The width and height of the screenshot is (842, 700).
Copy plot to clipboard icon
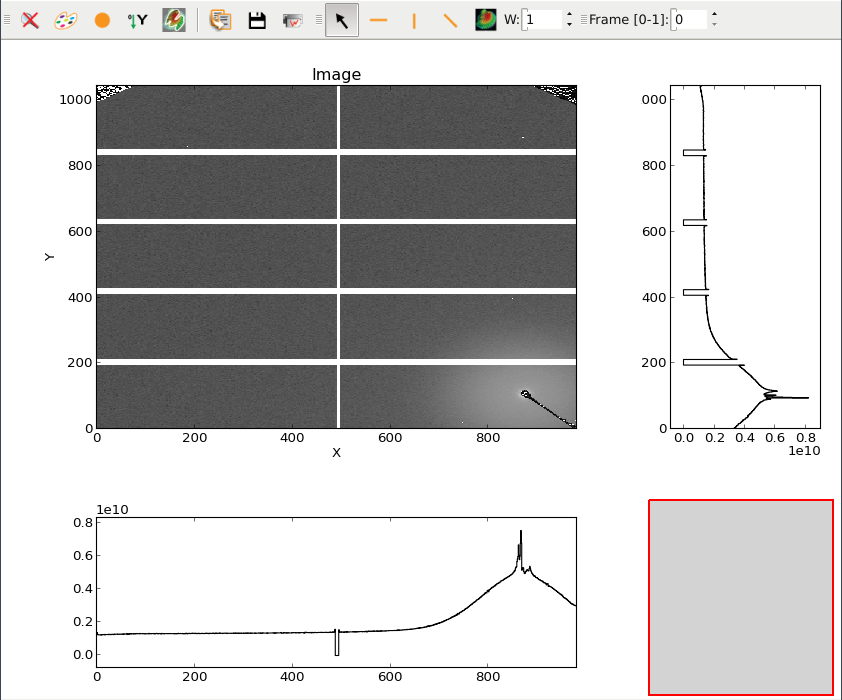click(x=220, y=20)
